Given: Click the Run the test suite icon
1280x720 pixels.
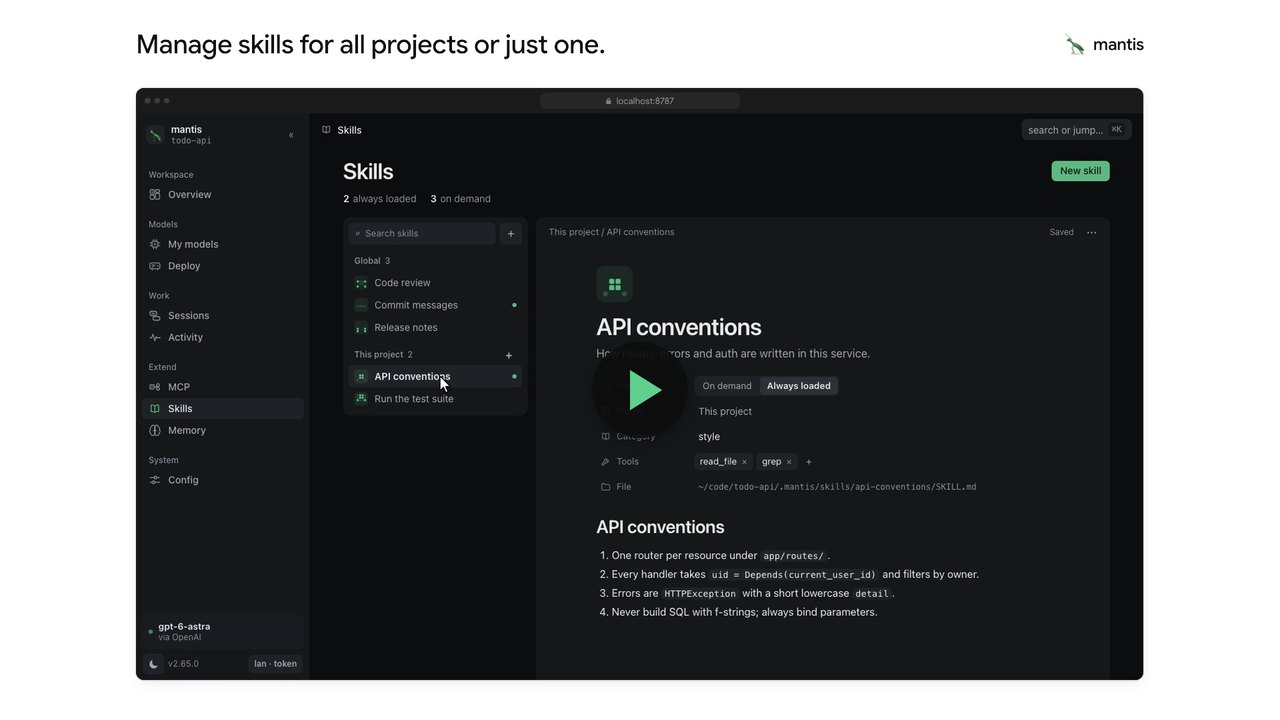Looking at the screenshot, I should coord(361,399).
